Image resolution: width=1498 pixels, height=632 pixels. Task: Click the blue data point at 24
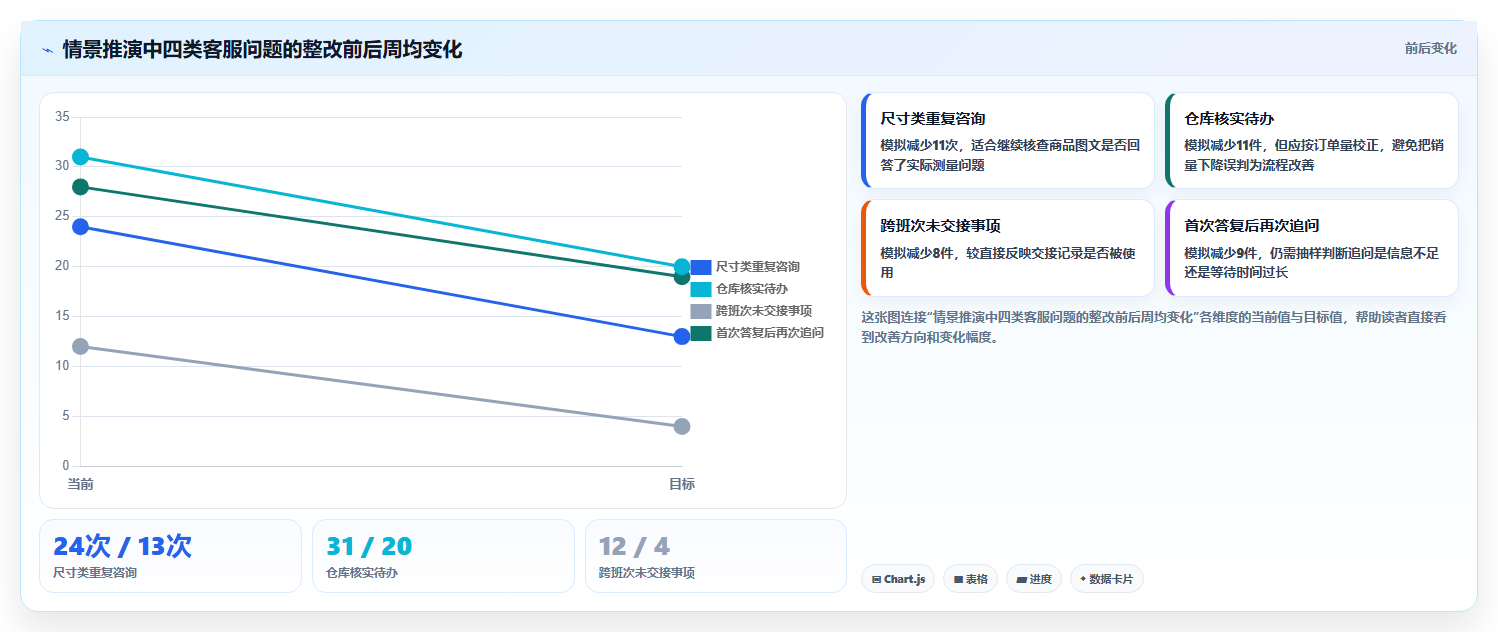coord(81,227)
